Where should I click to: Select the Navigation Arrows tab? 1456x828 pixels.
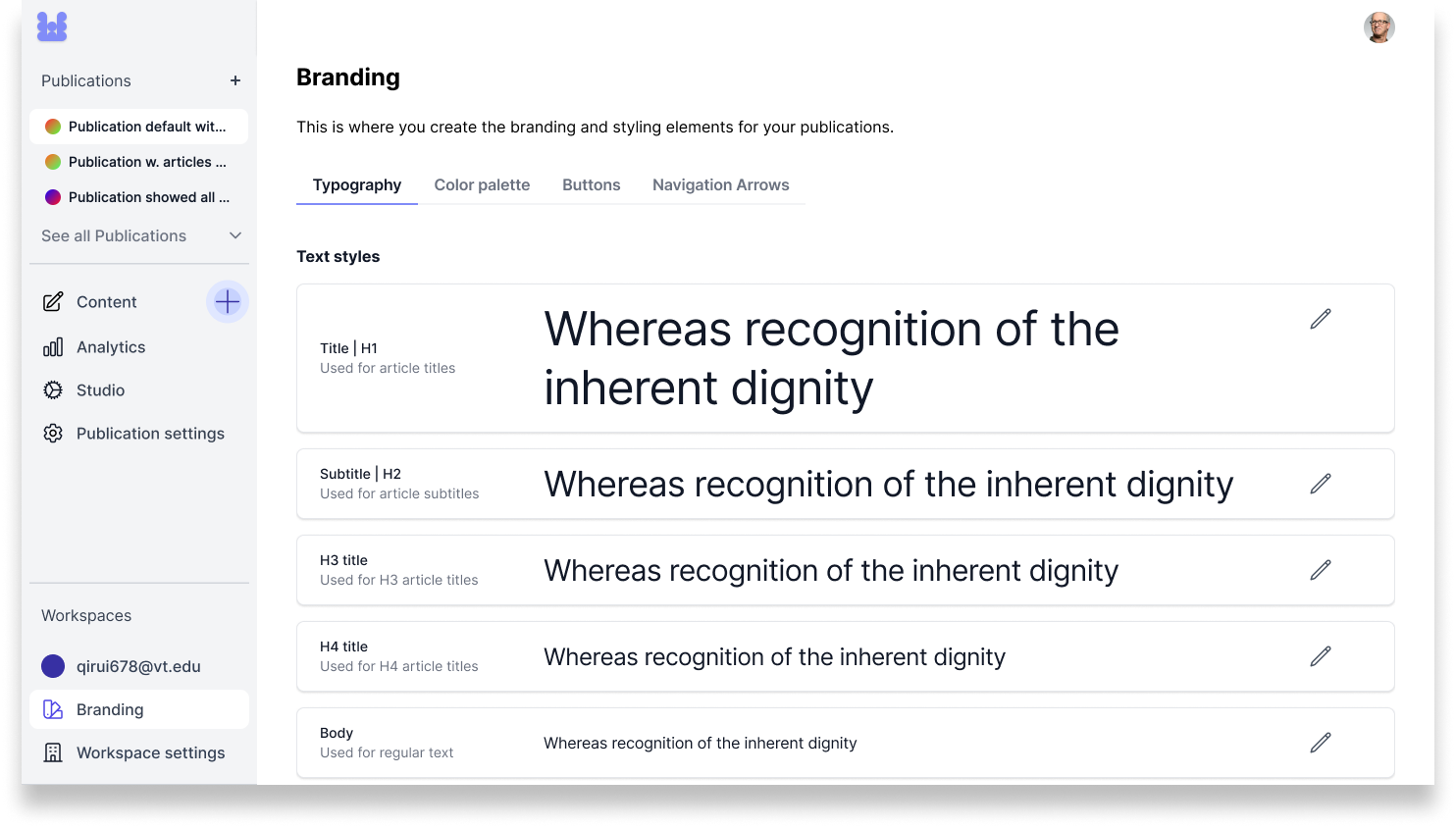coord(720,184)
